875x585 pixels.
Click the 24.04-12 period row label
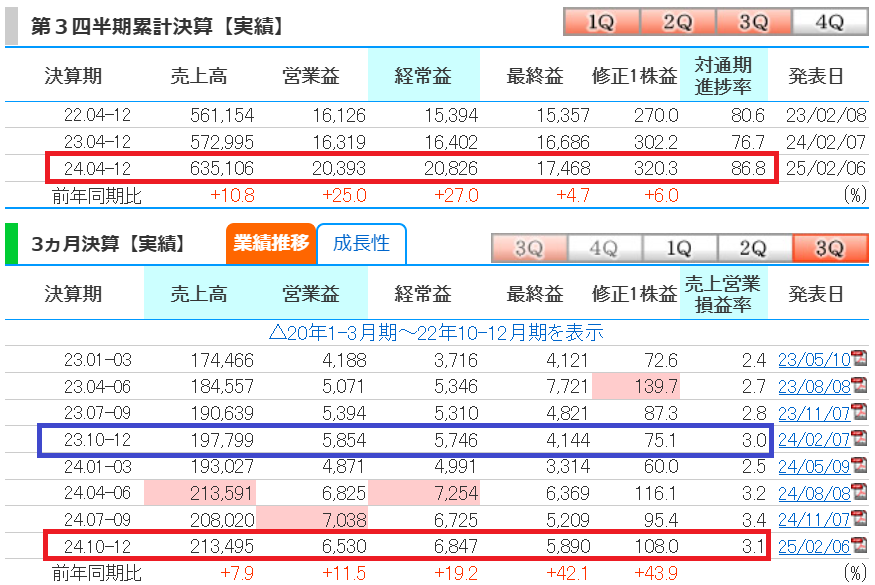[97, 168]
